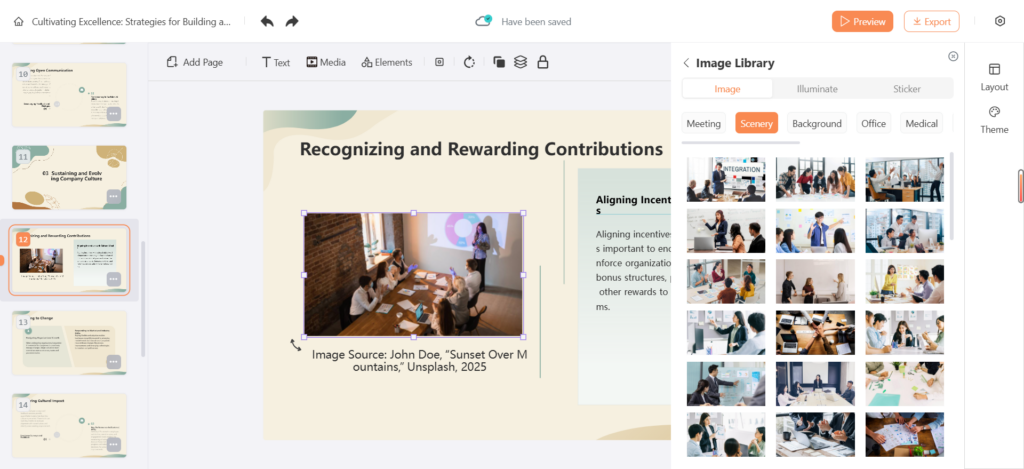Image resolution: width=1024 pixels, height=469 pixels.
Task: Select slide 14 thumbnail
Action: coord(69,425)
